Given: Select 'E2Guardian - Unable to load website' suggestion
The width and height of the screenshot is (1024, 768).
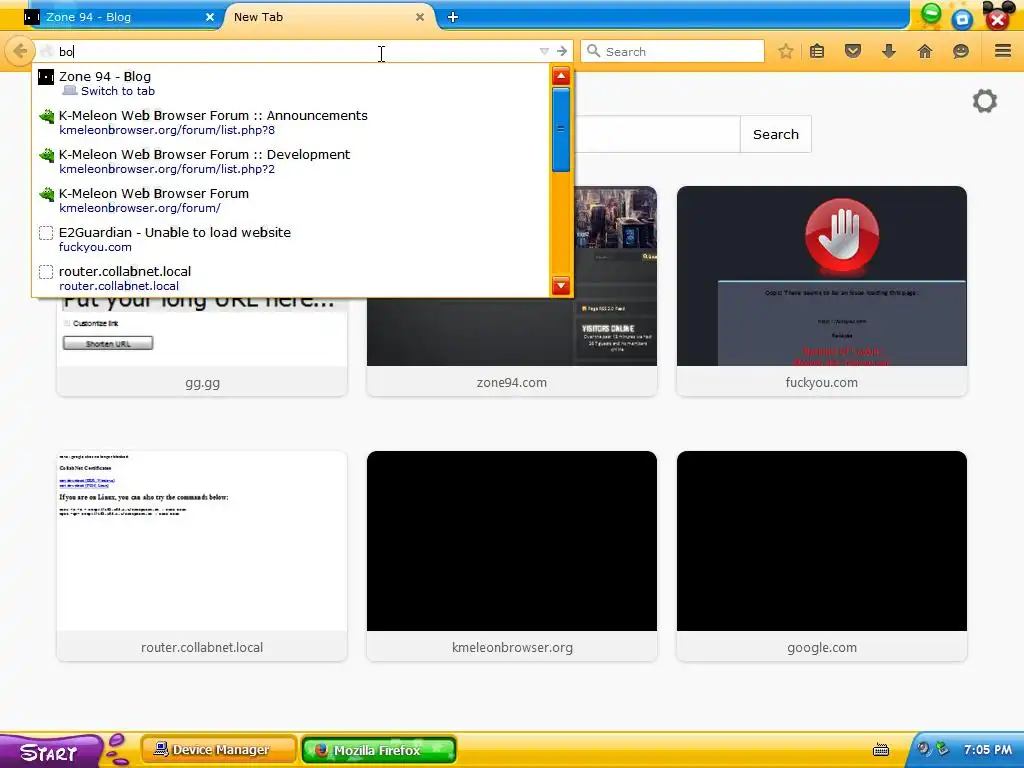Looking at the screenshot, I should 291,239.
